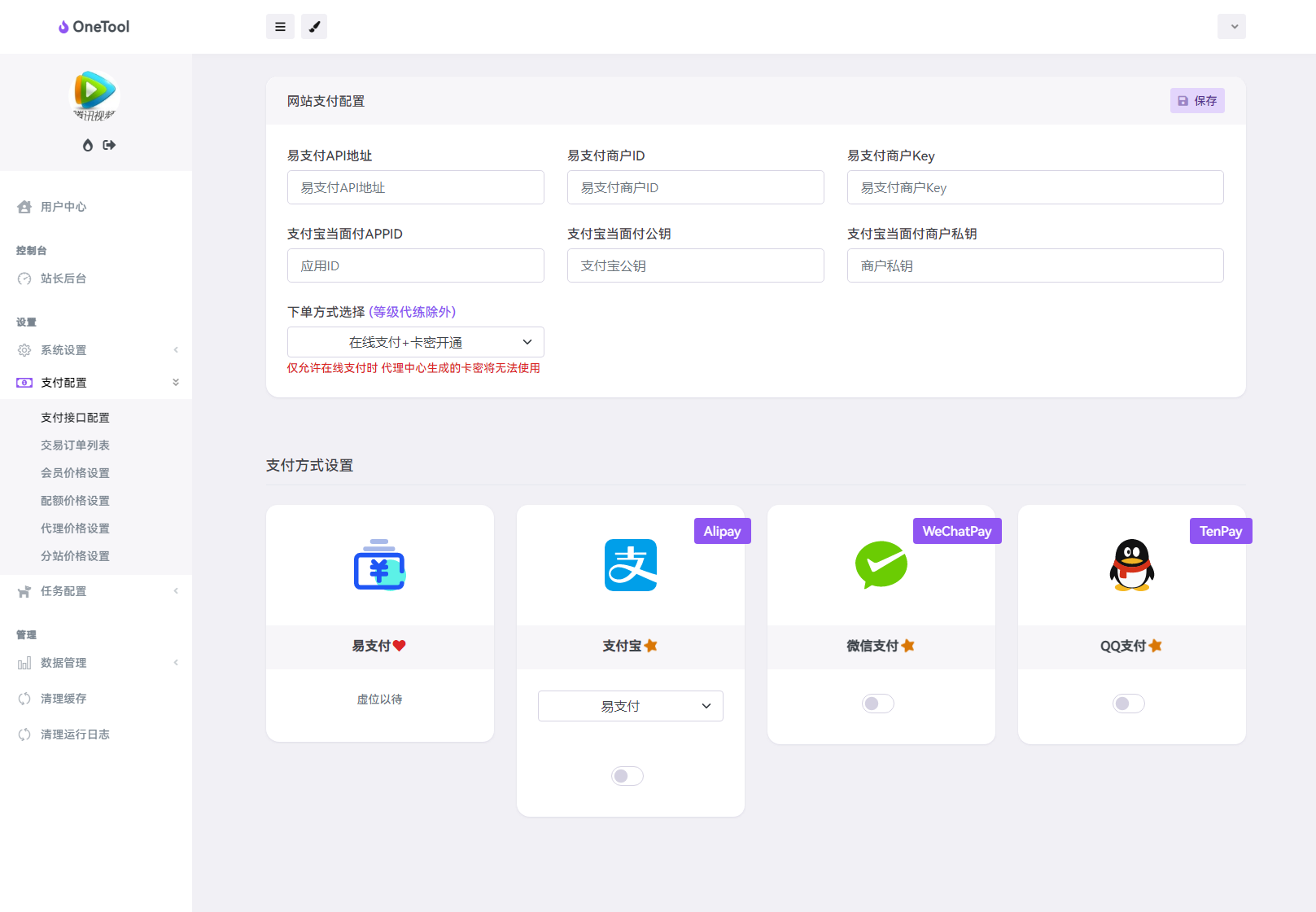
Task: Click the 易支付API地址 input field
Action: coord(415,187)
